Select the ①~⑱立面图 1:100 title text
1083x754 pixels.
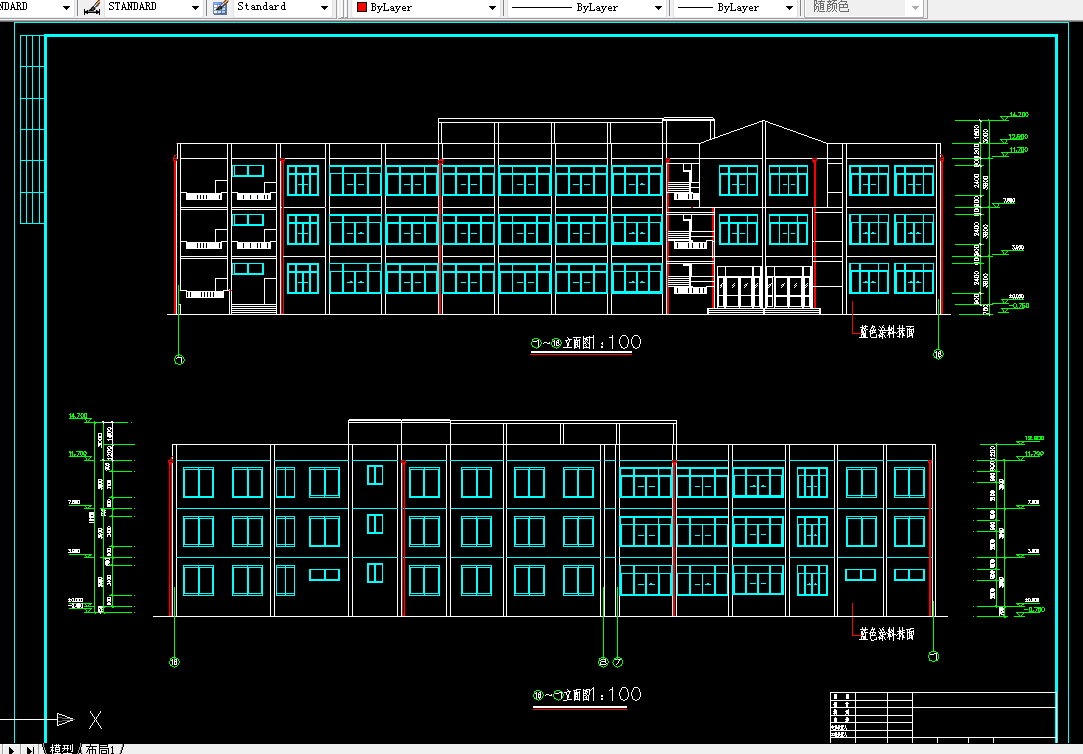click(x=586, y=342)
